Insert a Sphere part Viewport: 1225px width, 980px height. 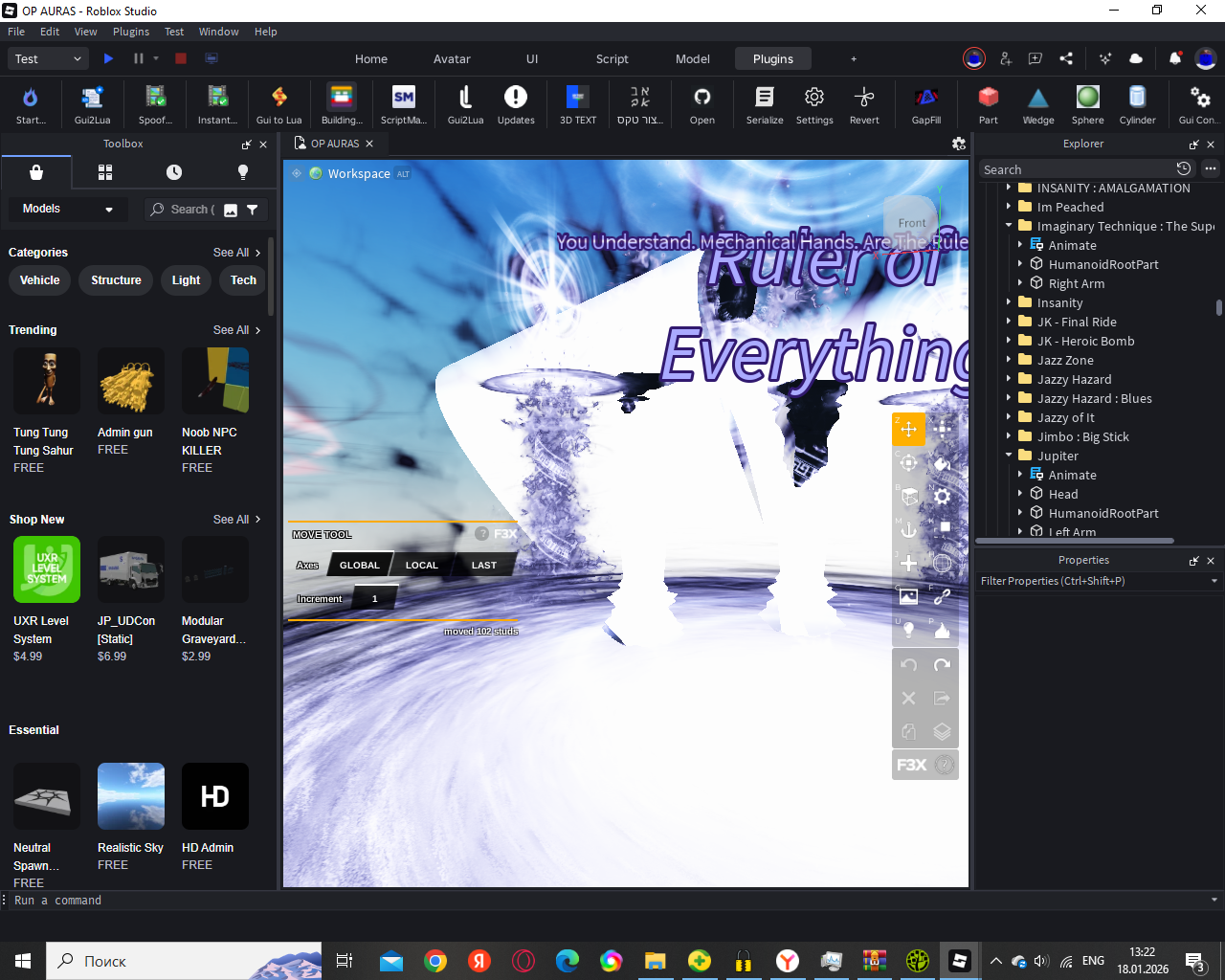point(1088,104)
